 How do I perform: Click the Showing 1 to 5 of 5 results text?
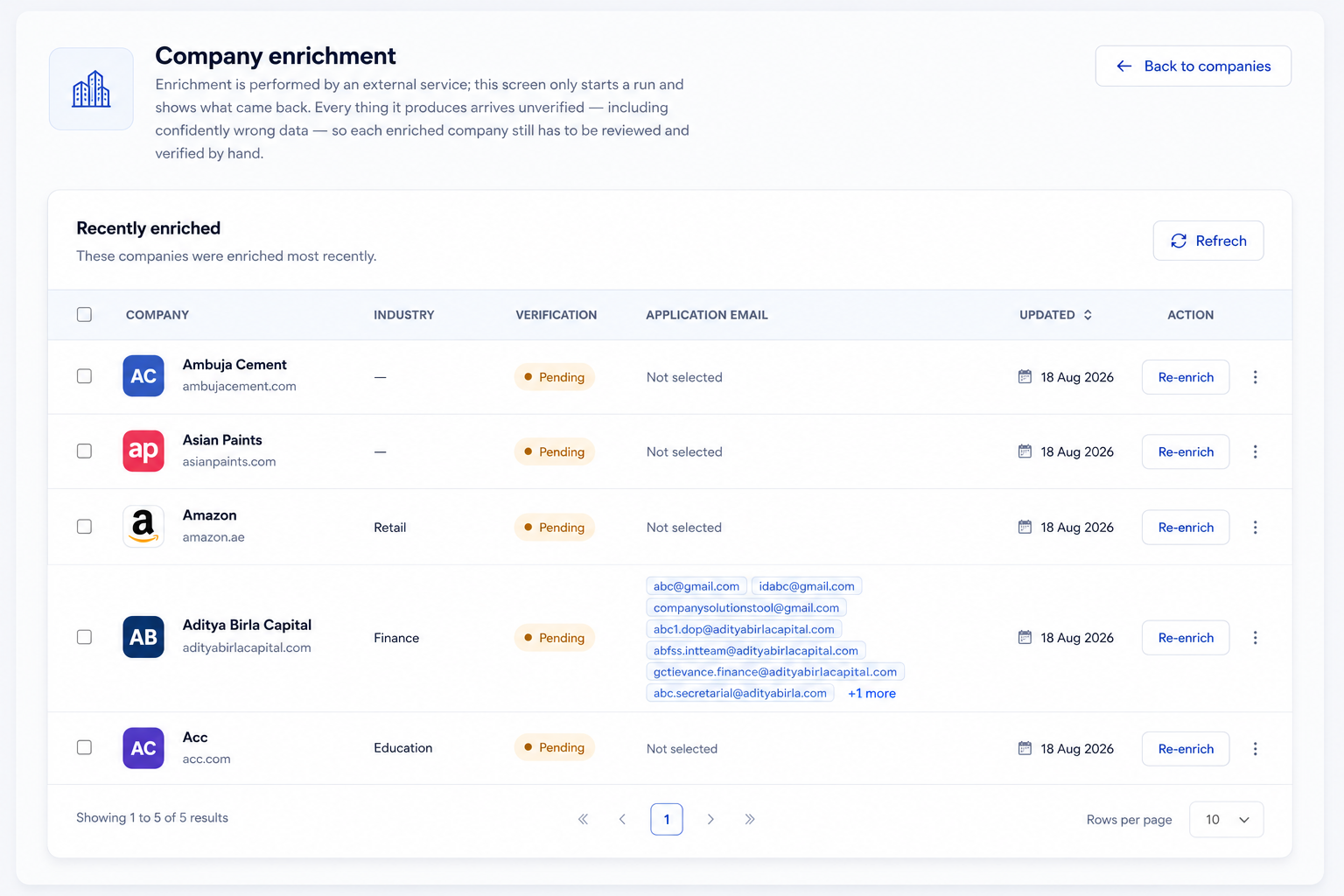[152, 818]
